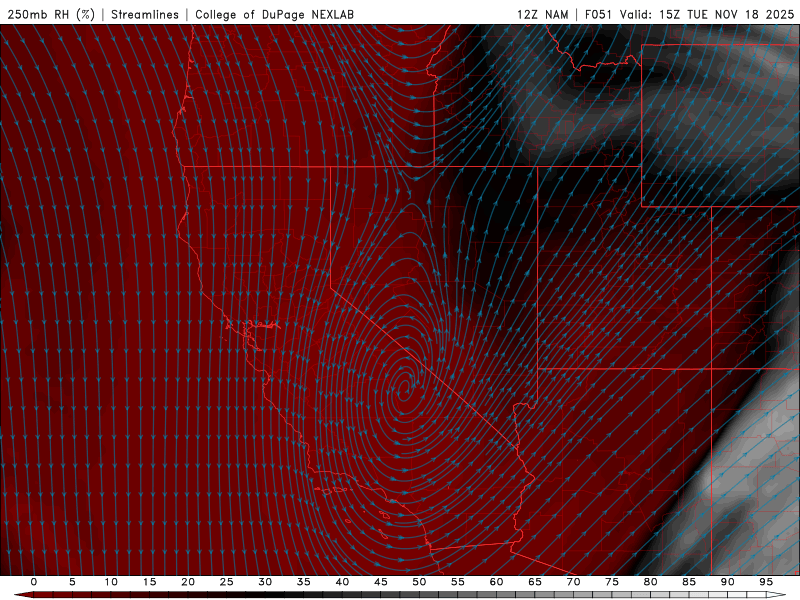Screen dimensions: 800x600
Task: Click the 15 label on the color scale
Action: [x=149, y=582]
